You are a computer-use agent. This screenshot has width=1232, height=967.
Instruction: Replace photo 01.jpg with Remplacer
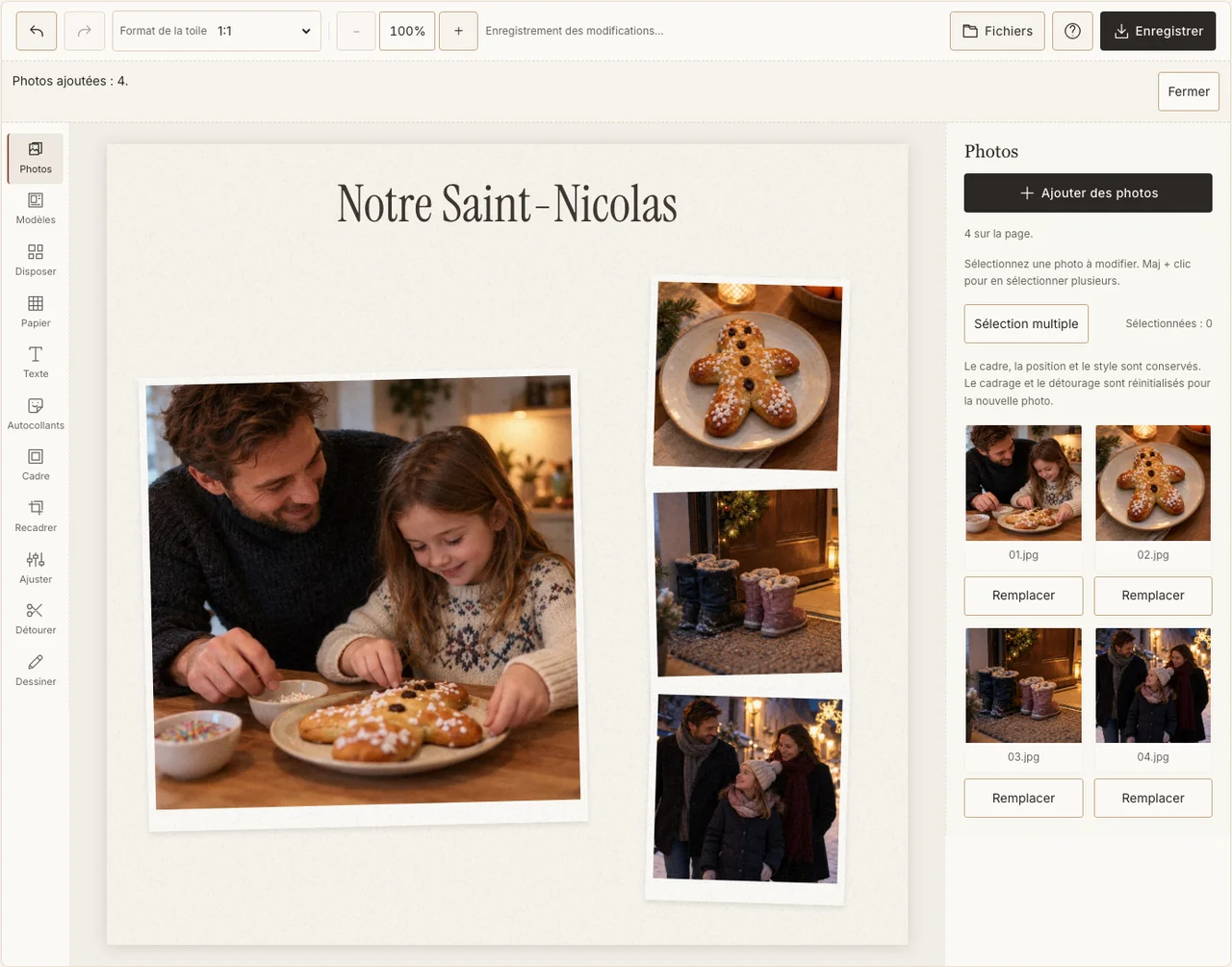click(x=1023, y=596)
